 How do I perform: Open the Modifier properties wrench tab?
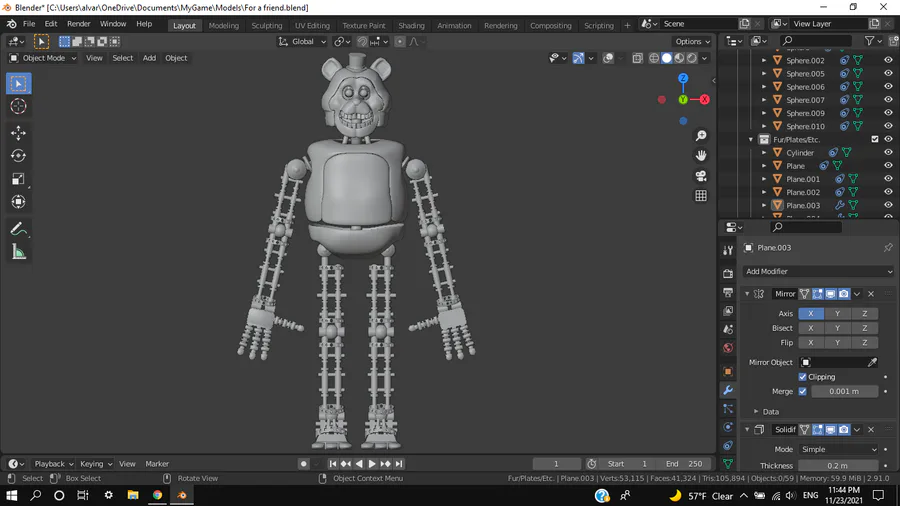tap(728, 390)
